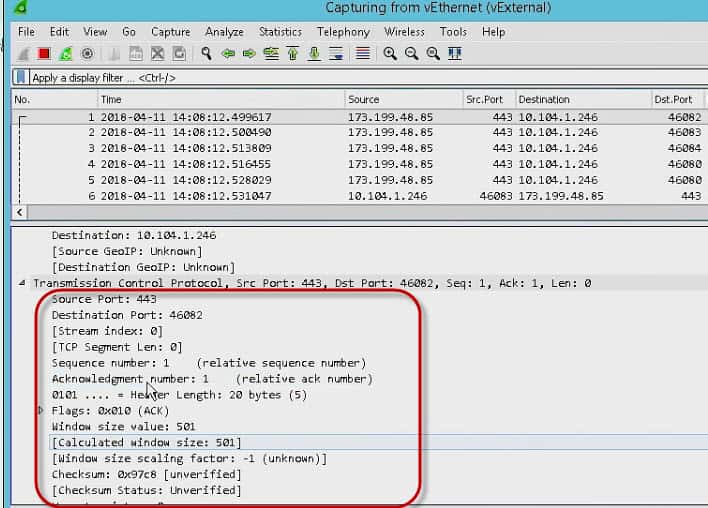Open the Wireless menu

click(x=404, y=32)
